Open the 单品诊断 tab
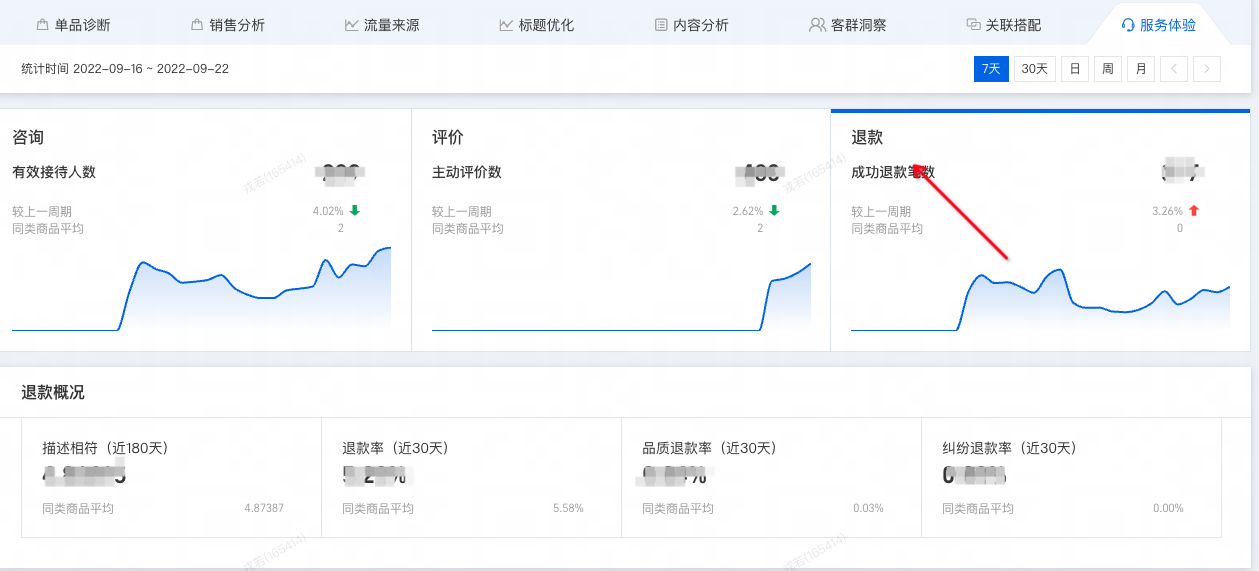The width and height of the screenshot is (1259, 571). click(73, 25)
